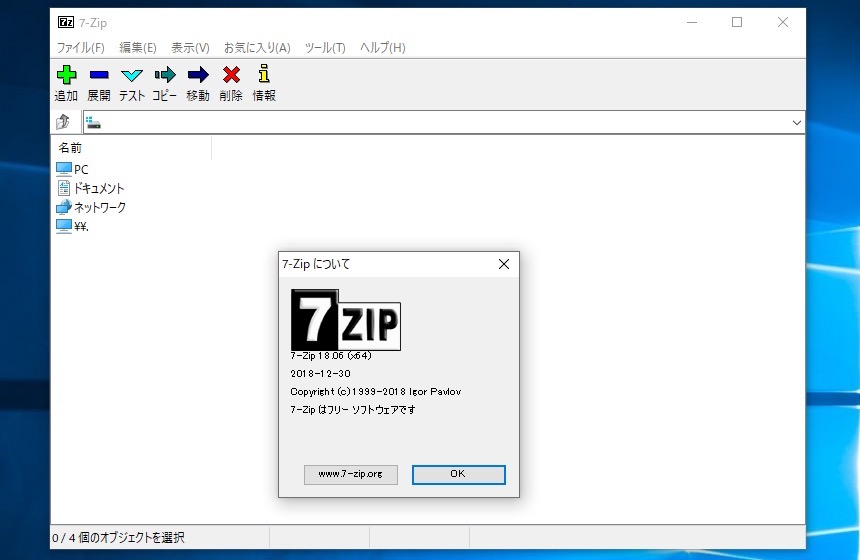Open the 編集(E) menu
The height and width of the screenshot is (560, 860).
(138, 48)
